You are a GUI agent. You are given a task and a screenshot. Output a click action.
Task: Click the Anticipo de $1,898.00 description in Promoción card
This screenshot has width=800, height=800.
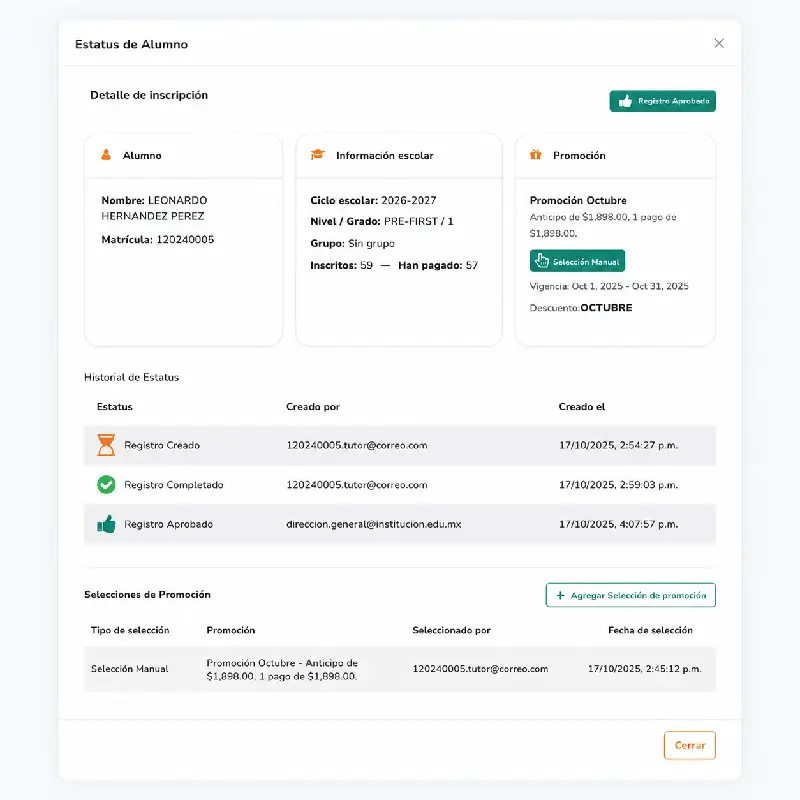pyautogui.click(x=603, y=225)
